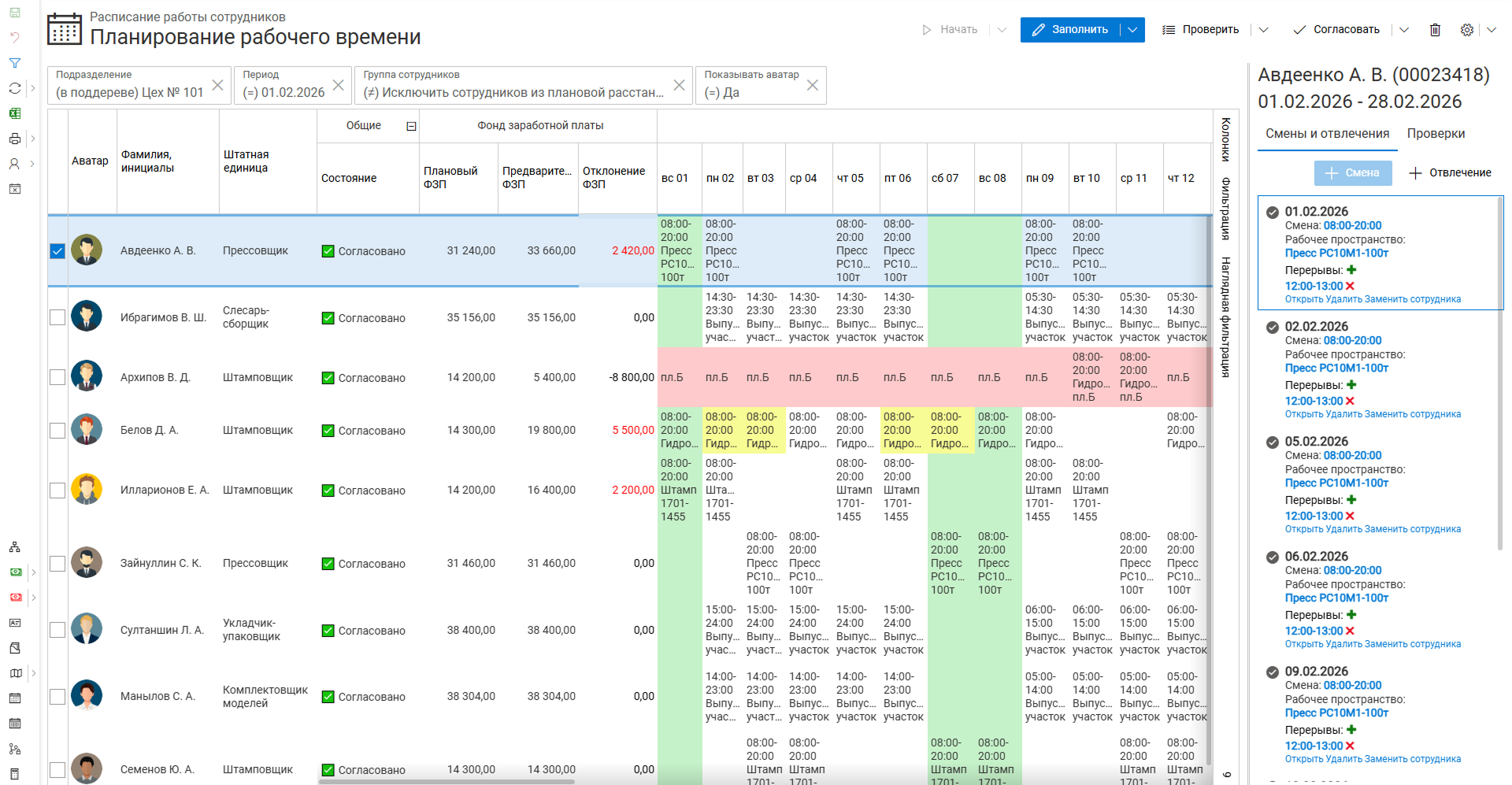Click the green save icon in left sidebar
The height and width of the screenshot is (785, 1512).
[15, 13]
